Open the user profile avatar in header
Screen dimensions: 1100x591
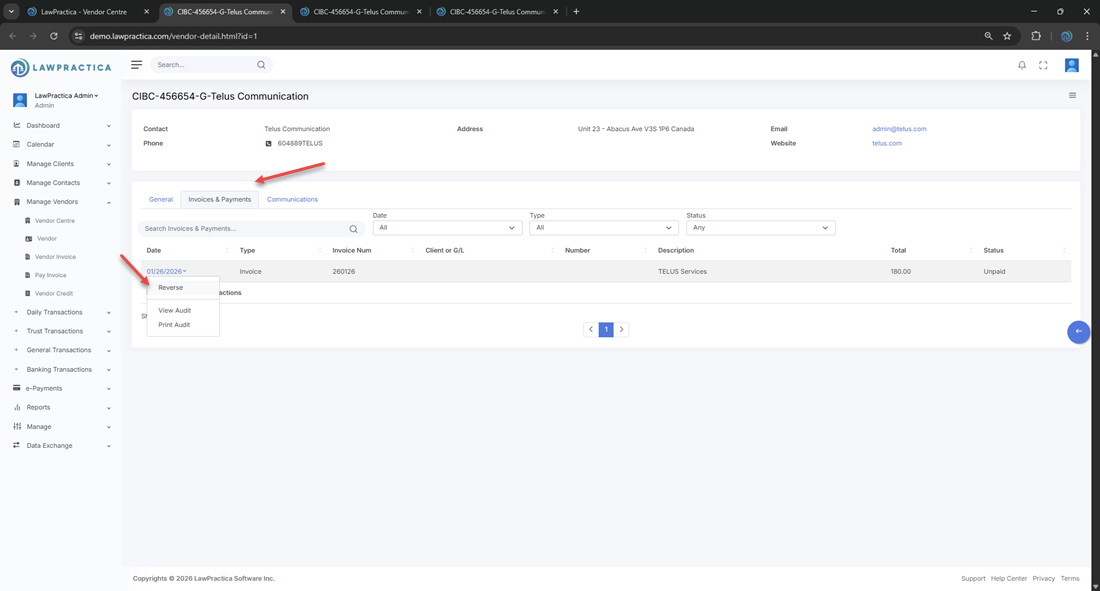(x=1071, y=65)
